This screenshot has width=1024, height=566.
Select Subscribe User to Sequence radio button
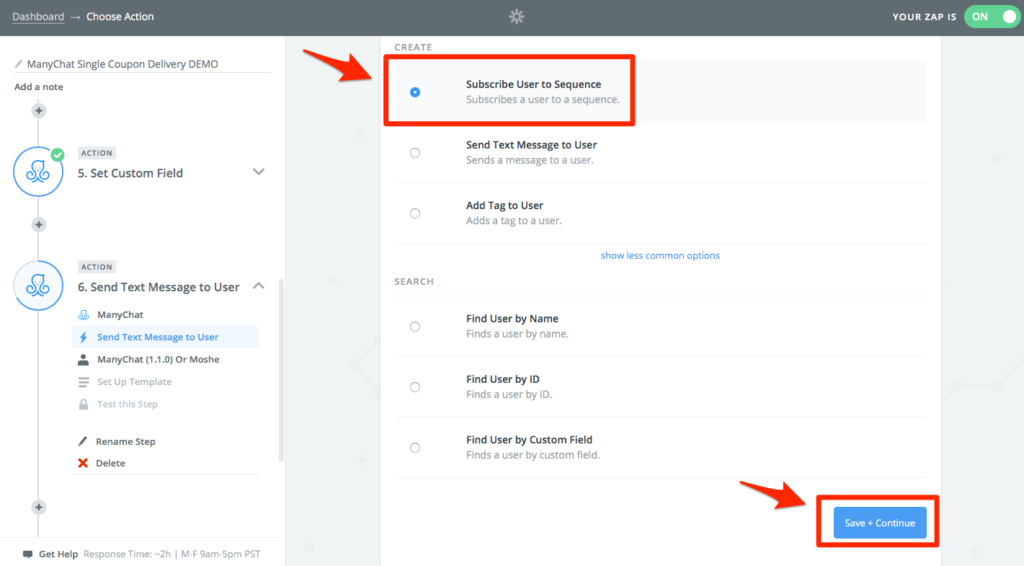[415, 92]
